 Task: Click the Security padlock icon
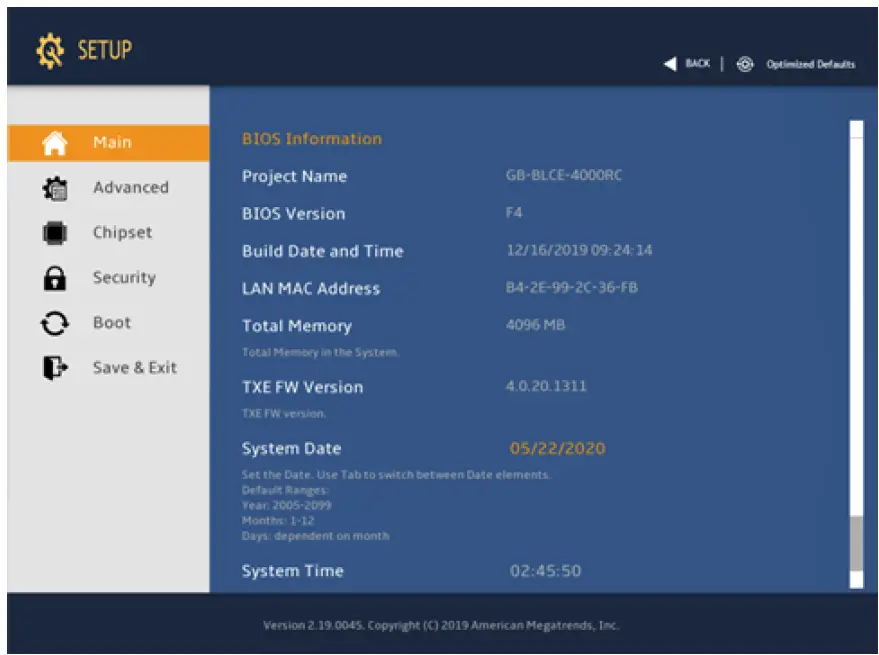55,278
